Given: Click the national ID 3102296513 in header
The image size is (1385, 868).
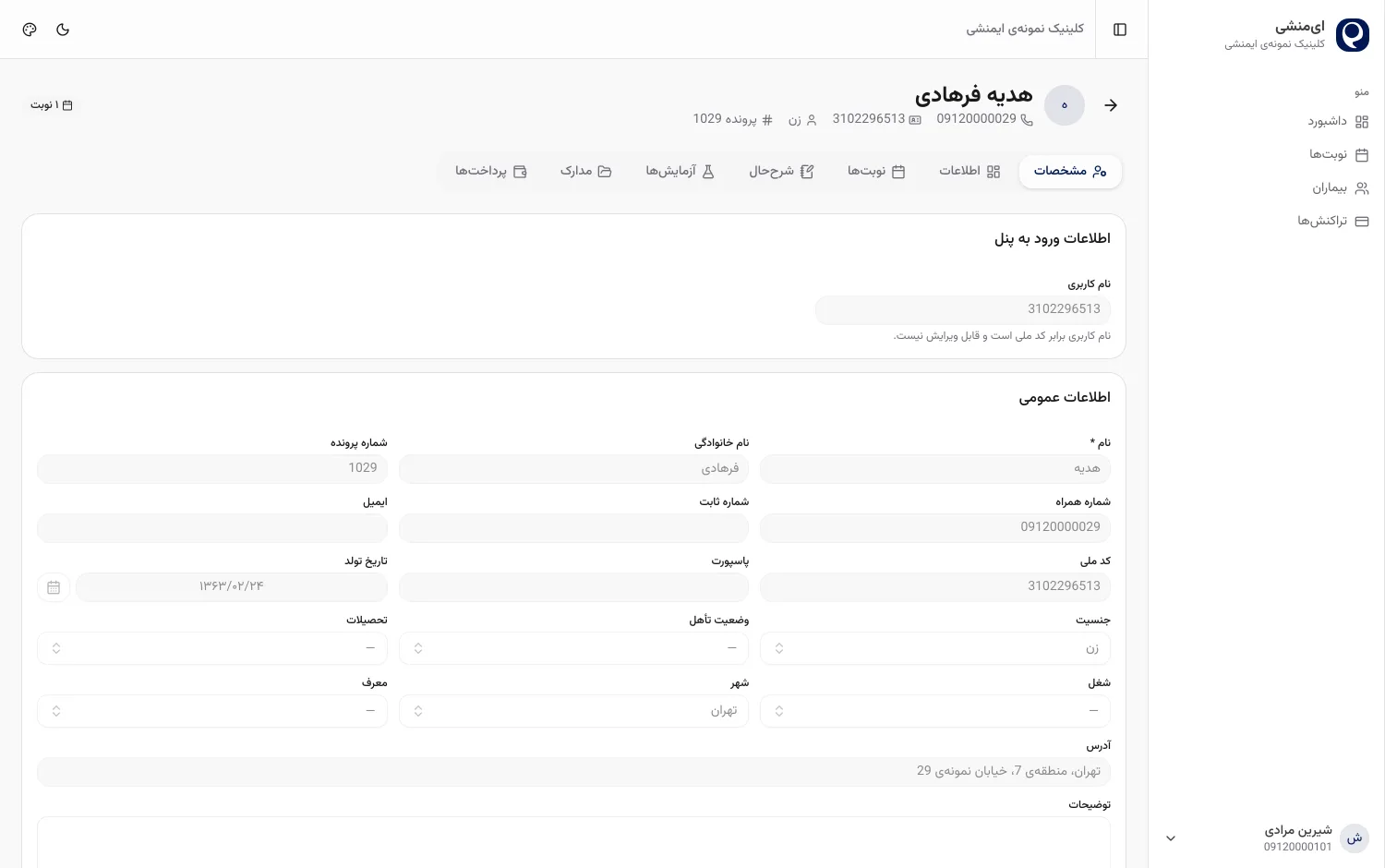Looking at the screenshot, I should pos(869,119).
